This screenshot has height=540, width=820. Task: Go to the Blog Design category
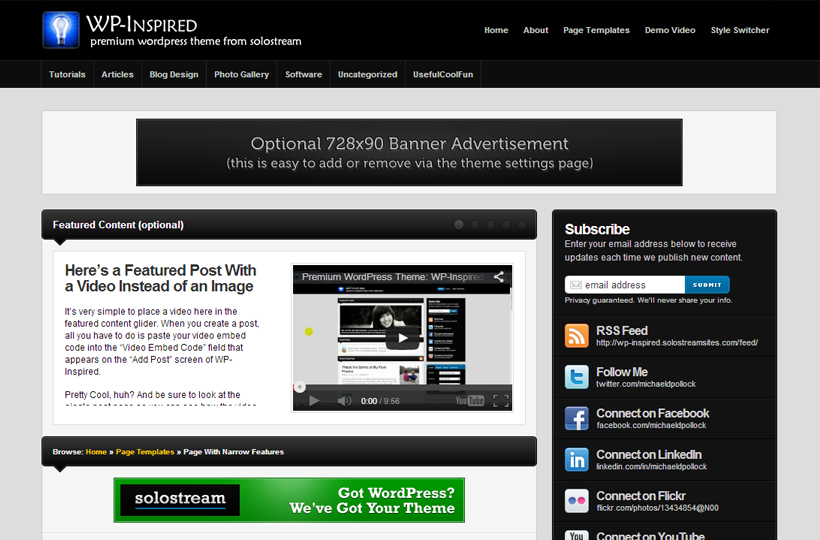(x=174, y=74)
